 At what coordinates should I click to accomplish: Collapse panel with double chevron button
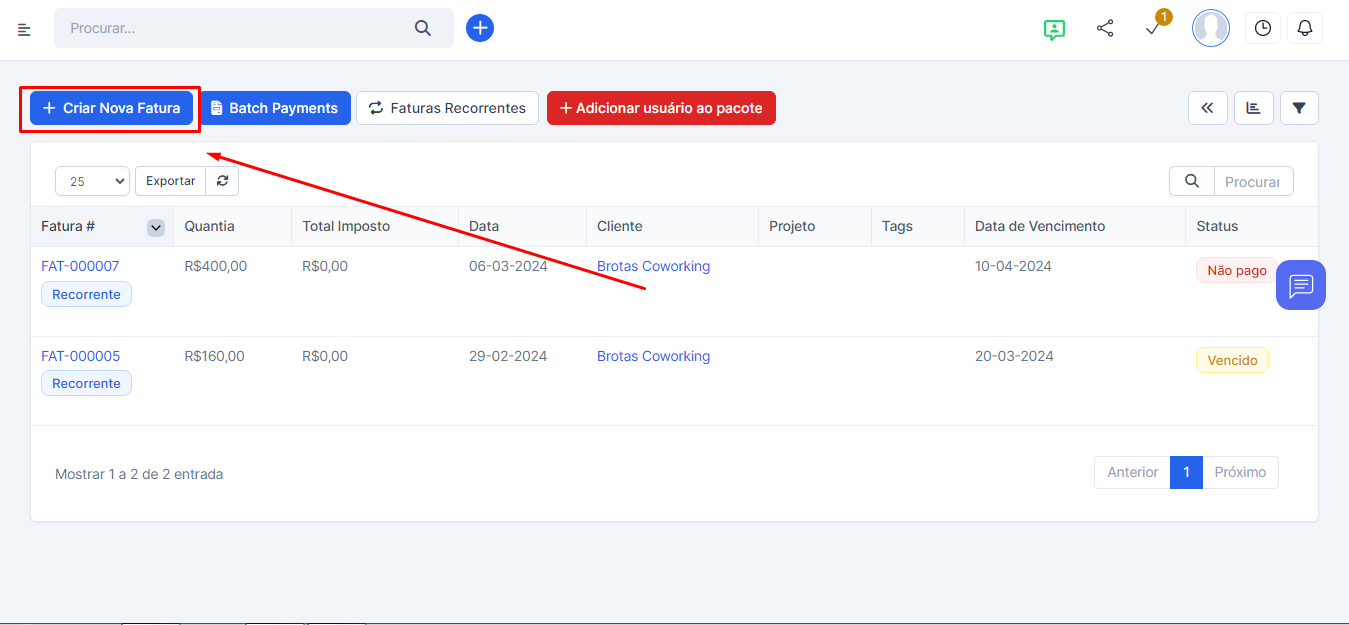click(1207, 108)
